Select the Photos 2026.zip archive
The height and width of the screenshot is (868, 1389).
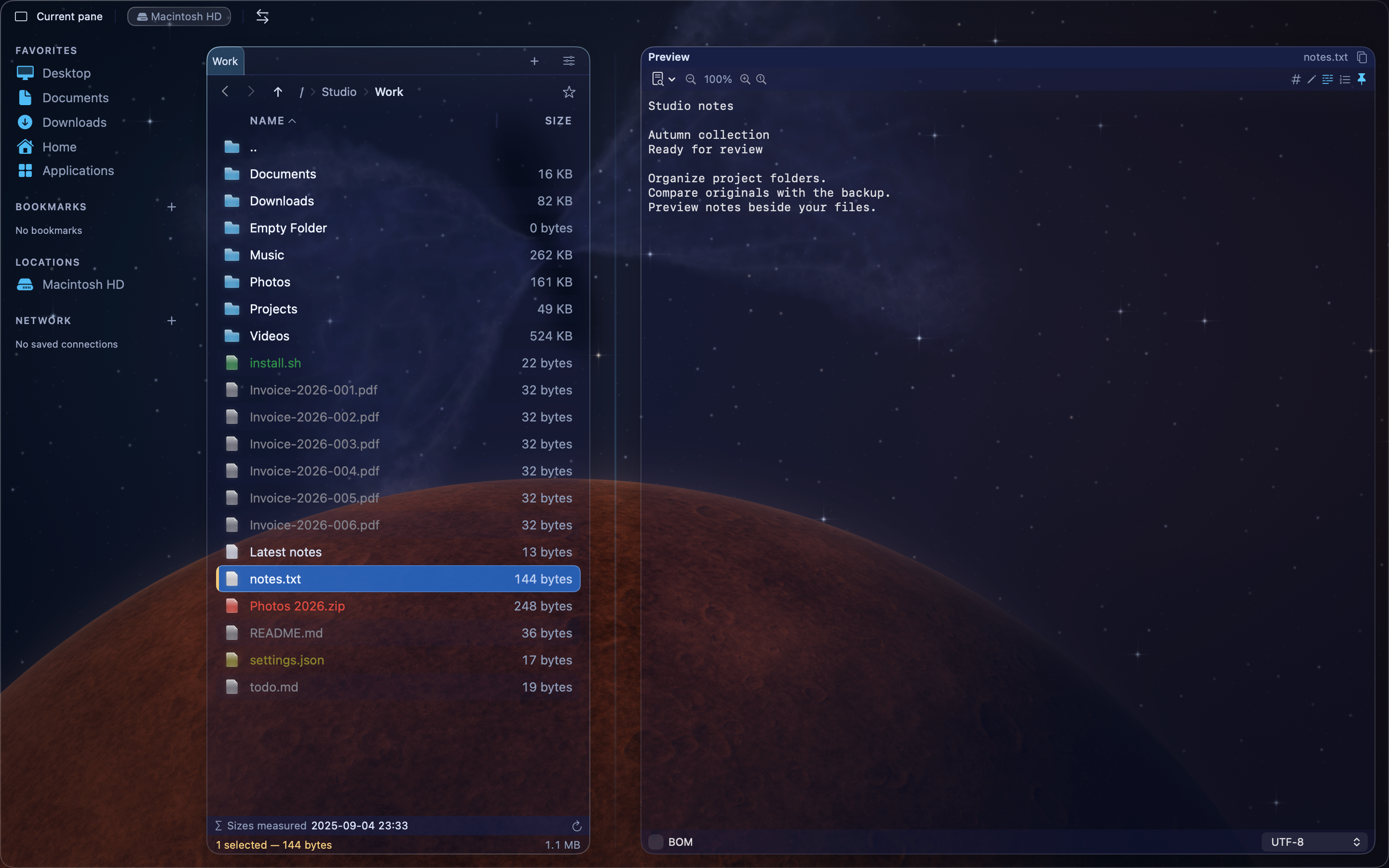pos(398,606)
